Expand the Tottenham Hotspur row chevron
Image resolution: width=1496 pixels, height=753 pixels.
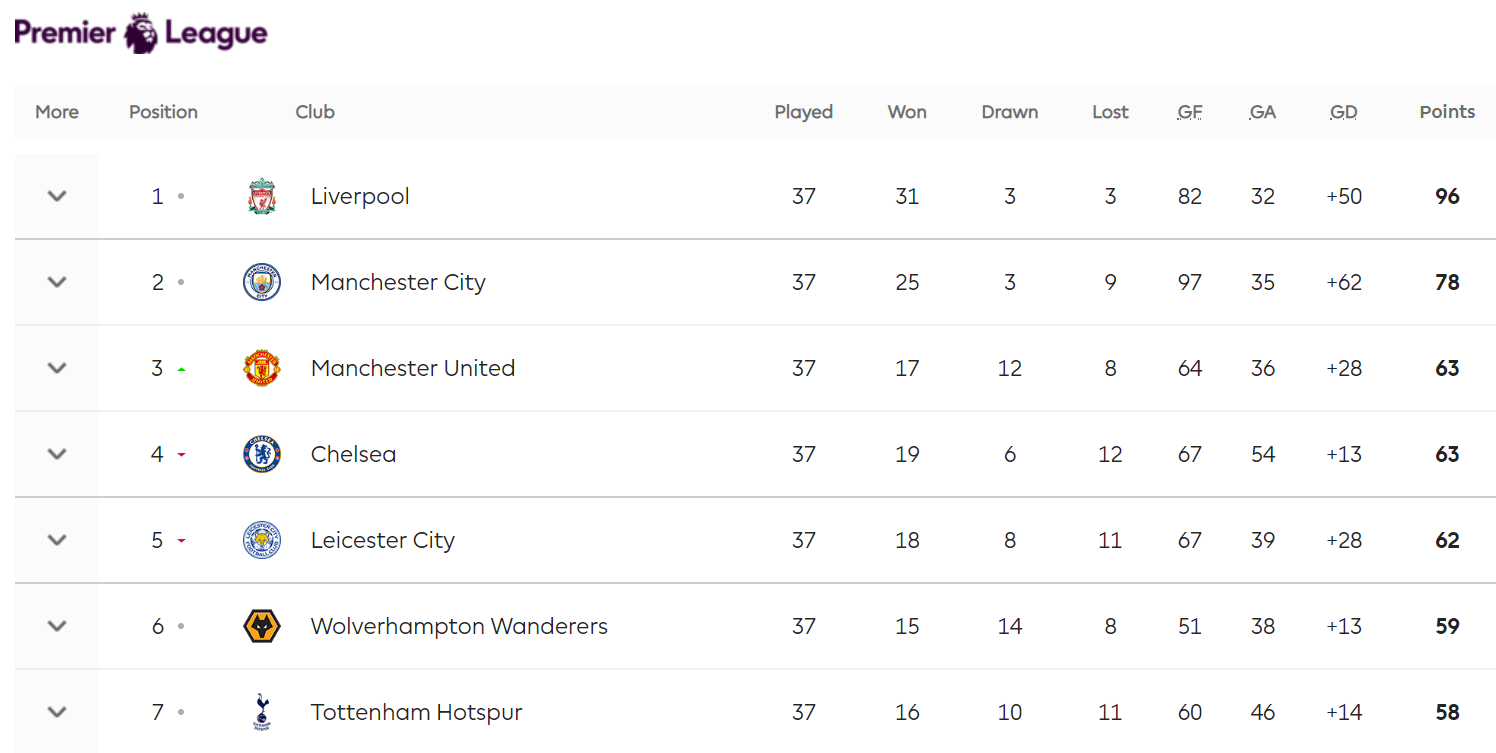click(57, 712)
